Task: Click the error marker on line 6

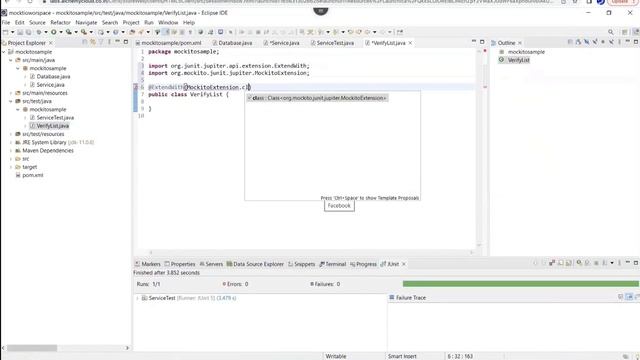Action: (x=136, y=87)
